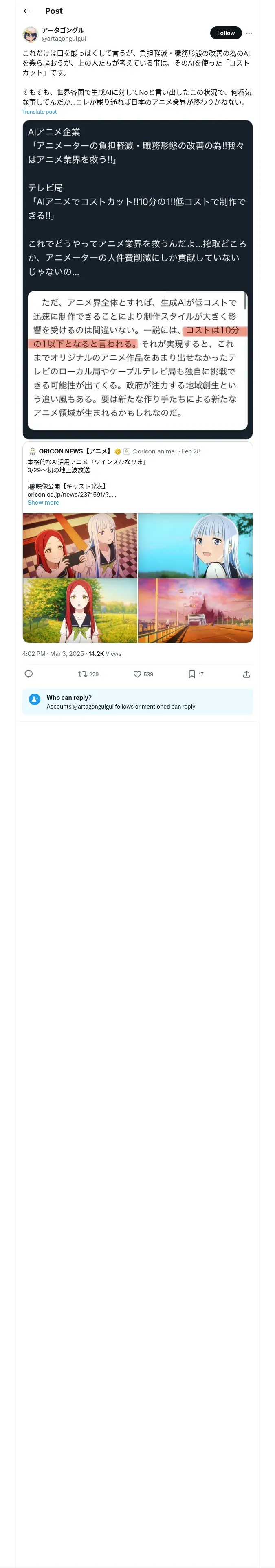Click the ORICON NEWS gold verified badge
The height and width of the screenshot is (1568, 275).
pyautogui.click(x=118, y=452)
